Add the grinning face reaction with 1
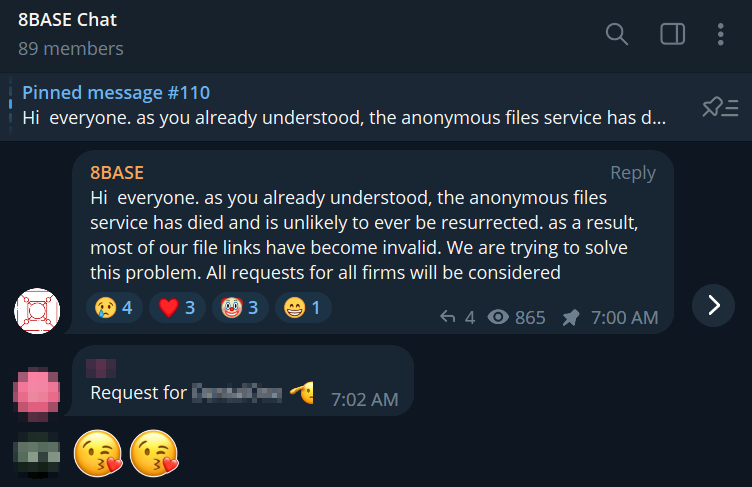Viewport: 752px width, 487px height. pos(303,308)
